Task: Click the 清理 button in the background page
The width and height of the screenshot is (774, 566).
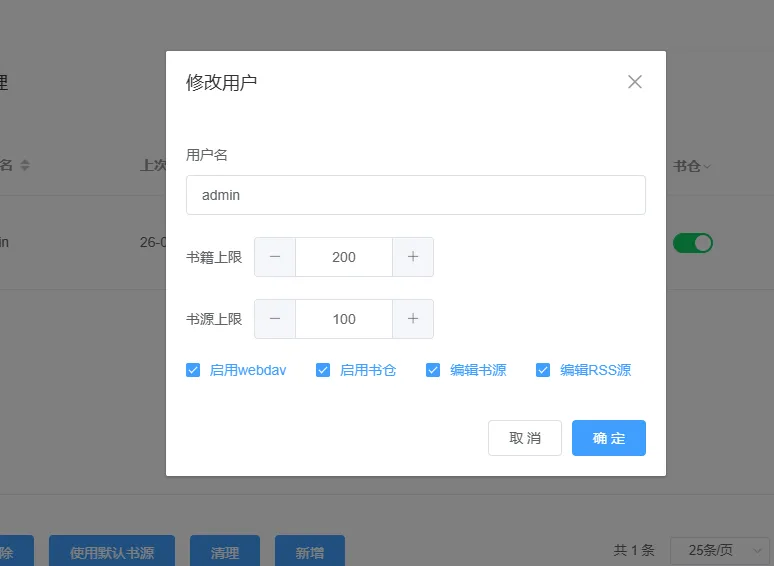Action: pyautogui.click(x=225, y=552)
